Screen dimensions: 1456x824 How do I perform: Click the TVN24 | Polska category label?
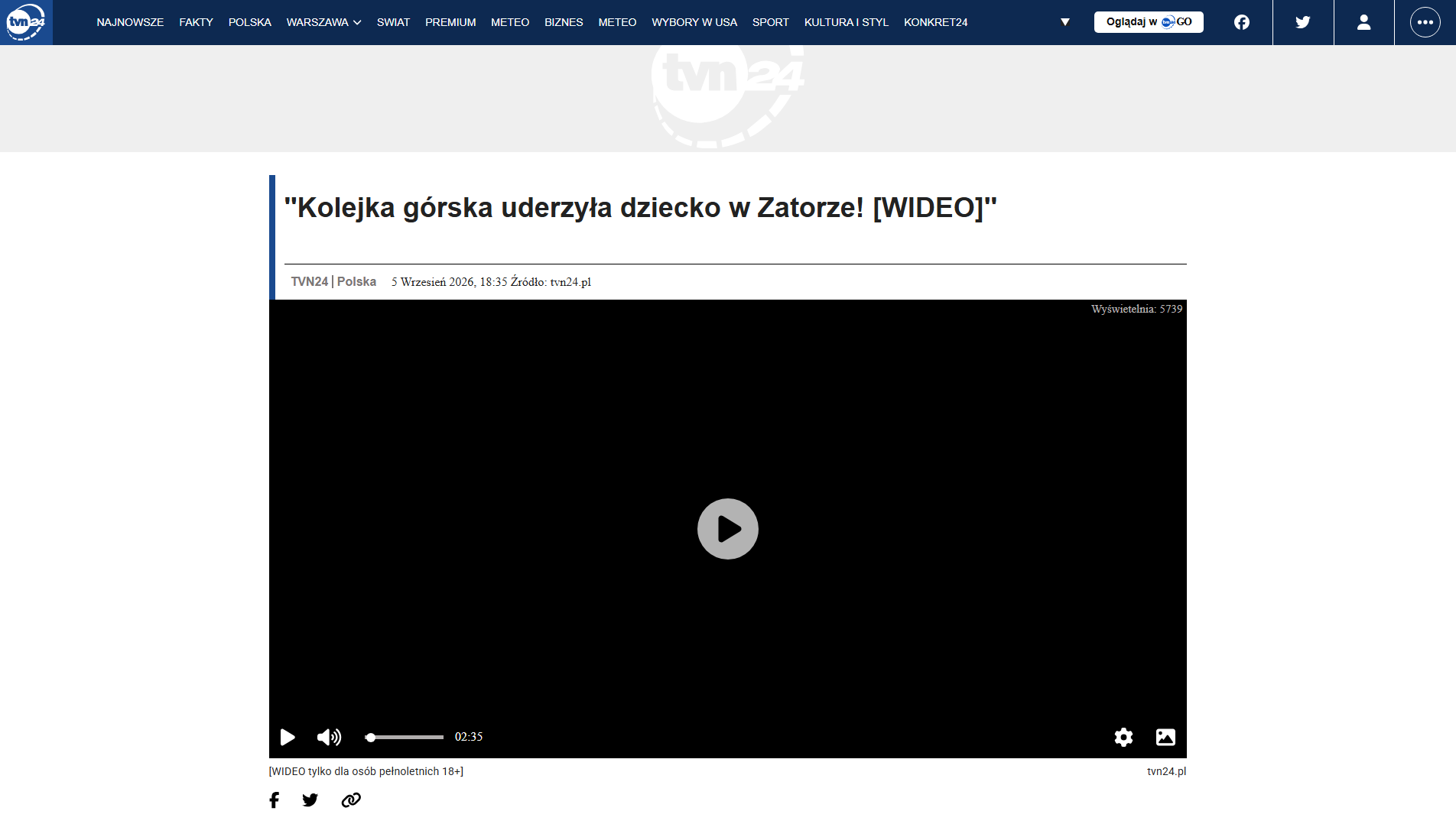point(333,281)
